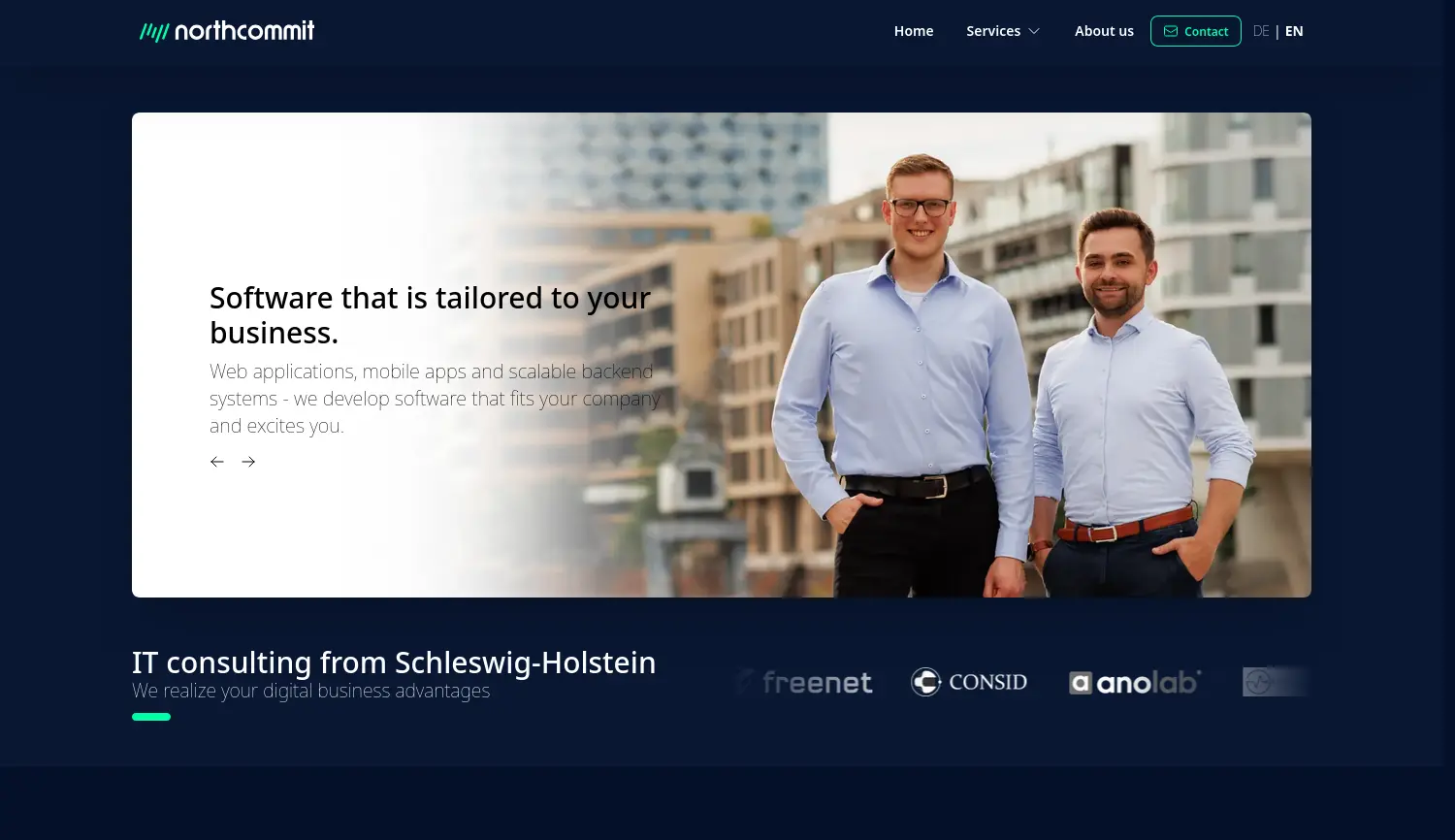The height and width of the screenshot is (840, 1455).
Task: Click the IT consulting from Schleswig-Holstein heading
Action: [x=394, y=662]
